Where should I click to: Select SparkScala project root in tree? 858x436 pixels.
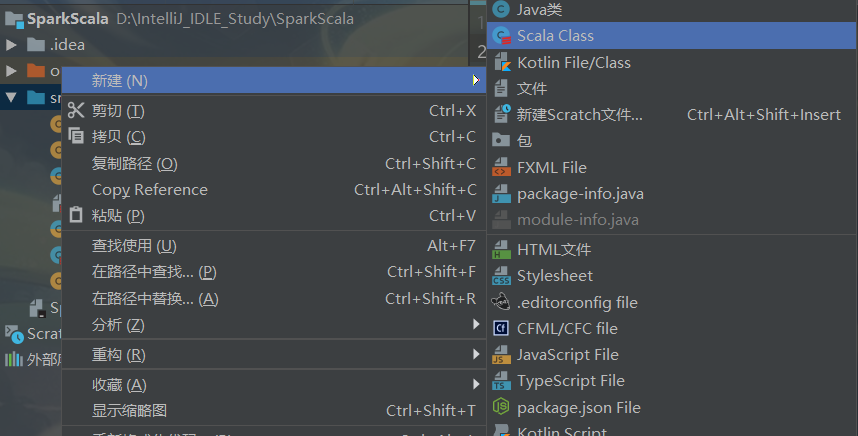[x=67, y=19]
